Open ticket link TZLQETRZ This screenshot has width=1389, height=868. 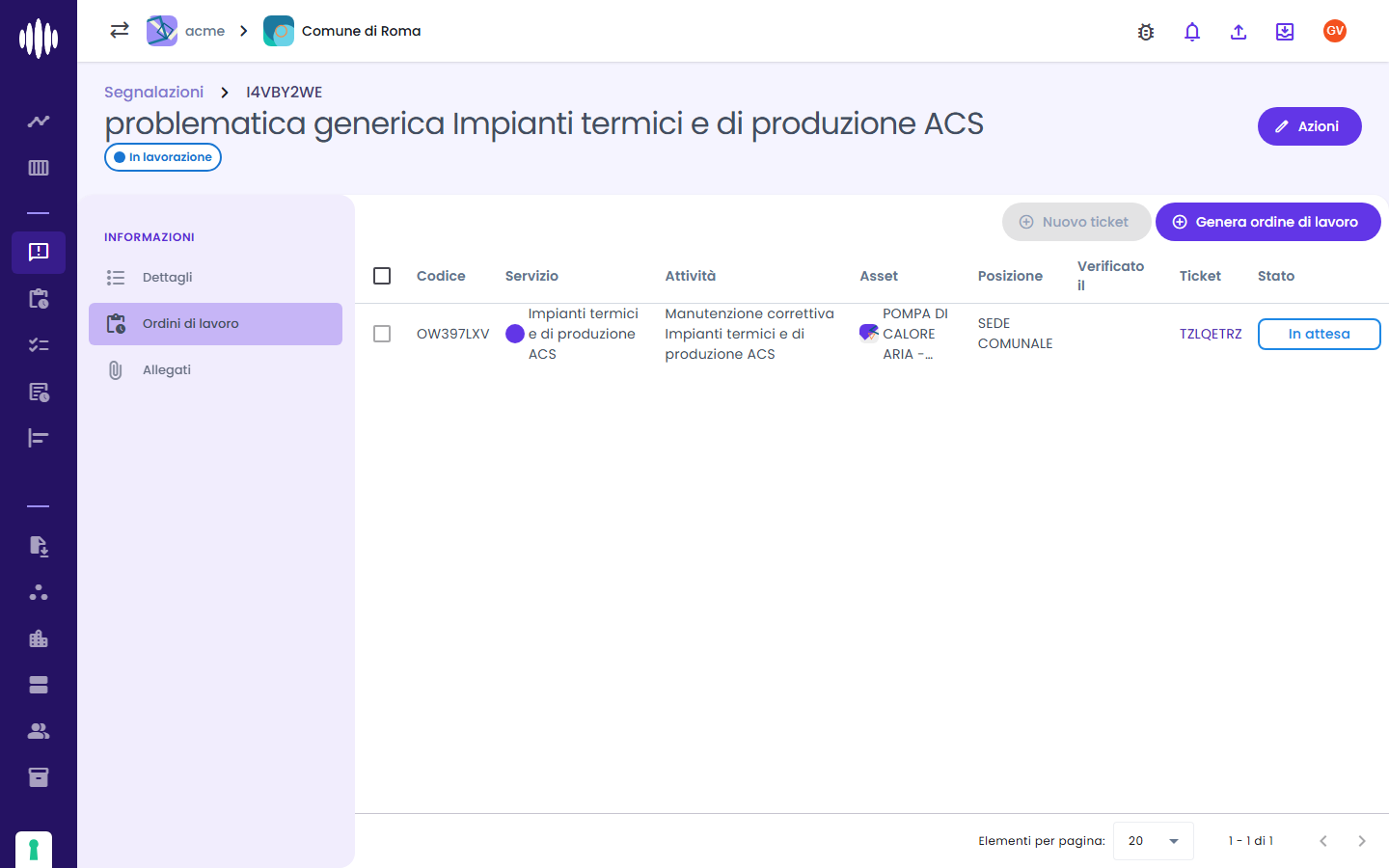(x=1211, y=334)
